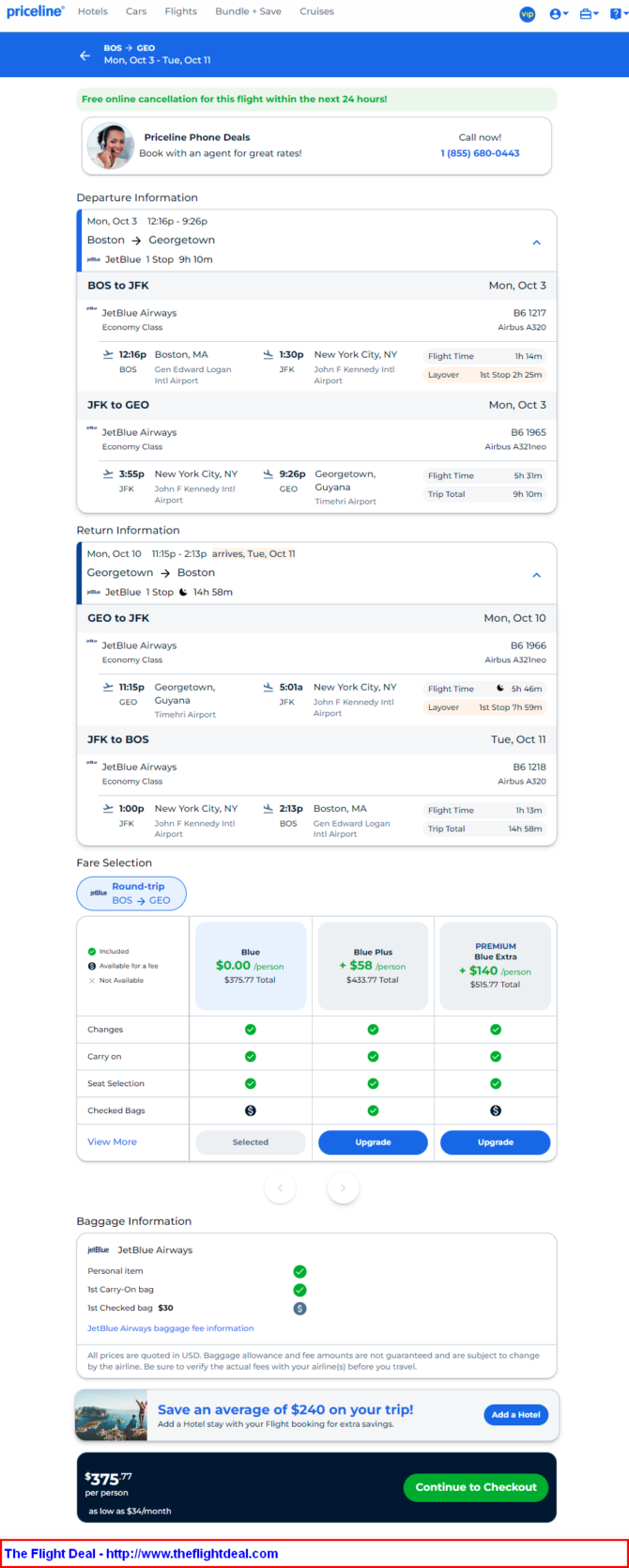Click Blue Plus Carry on included checkmark
The image size is (629, 1568).
coord(373,1057)
